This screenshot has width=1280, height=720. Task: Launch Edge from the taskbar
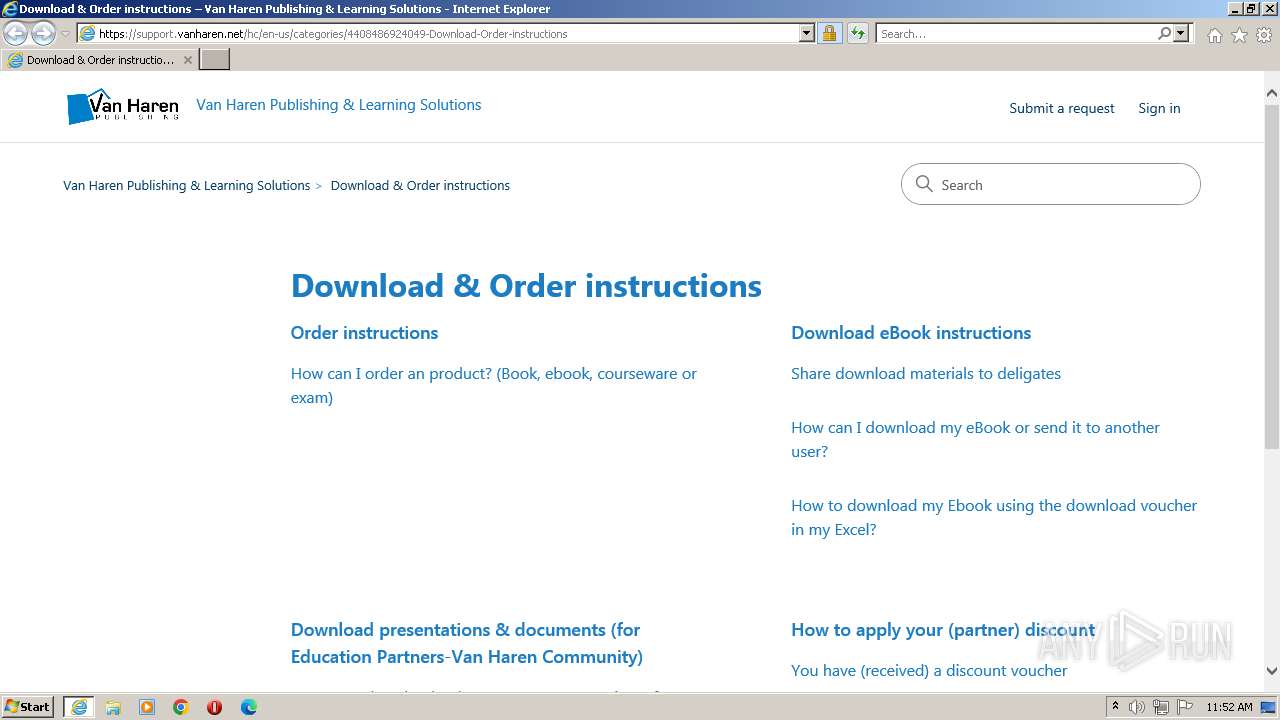point(249,707)
